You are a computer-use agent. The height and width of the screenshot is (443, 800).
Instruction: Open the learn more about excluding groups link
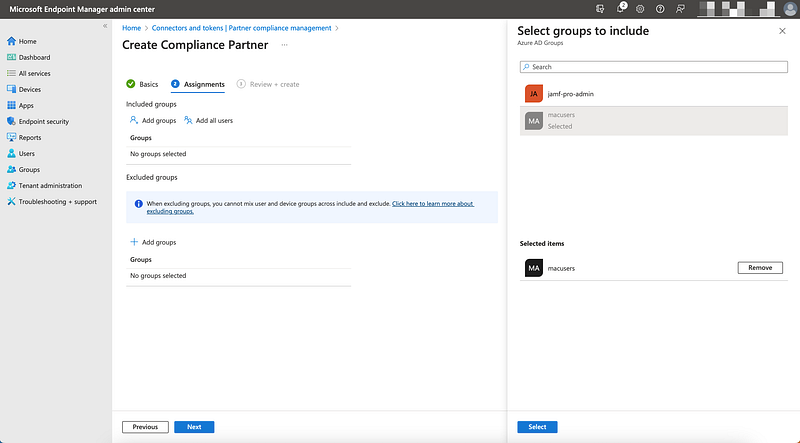coord(310,207)
